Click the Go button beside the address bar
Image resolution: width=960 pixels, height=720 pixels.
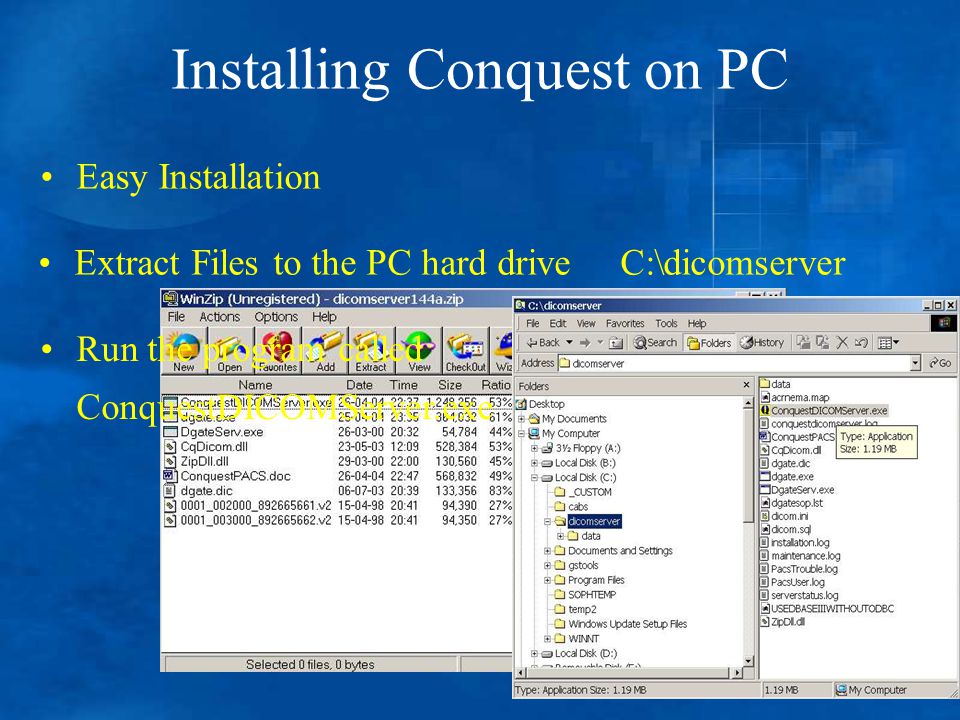pos(940,363)
